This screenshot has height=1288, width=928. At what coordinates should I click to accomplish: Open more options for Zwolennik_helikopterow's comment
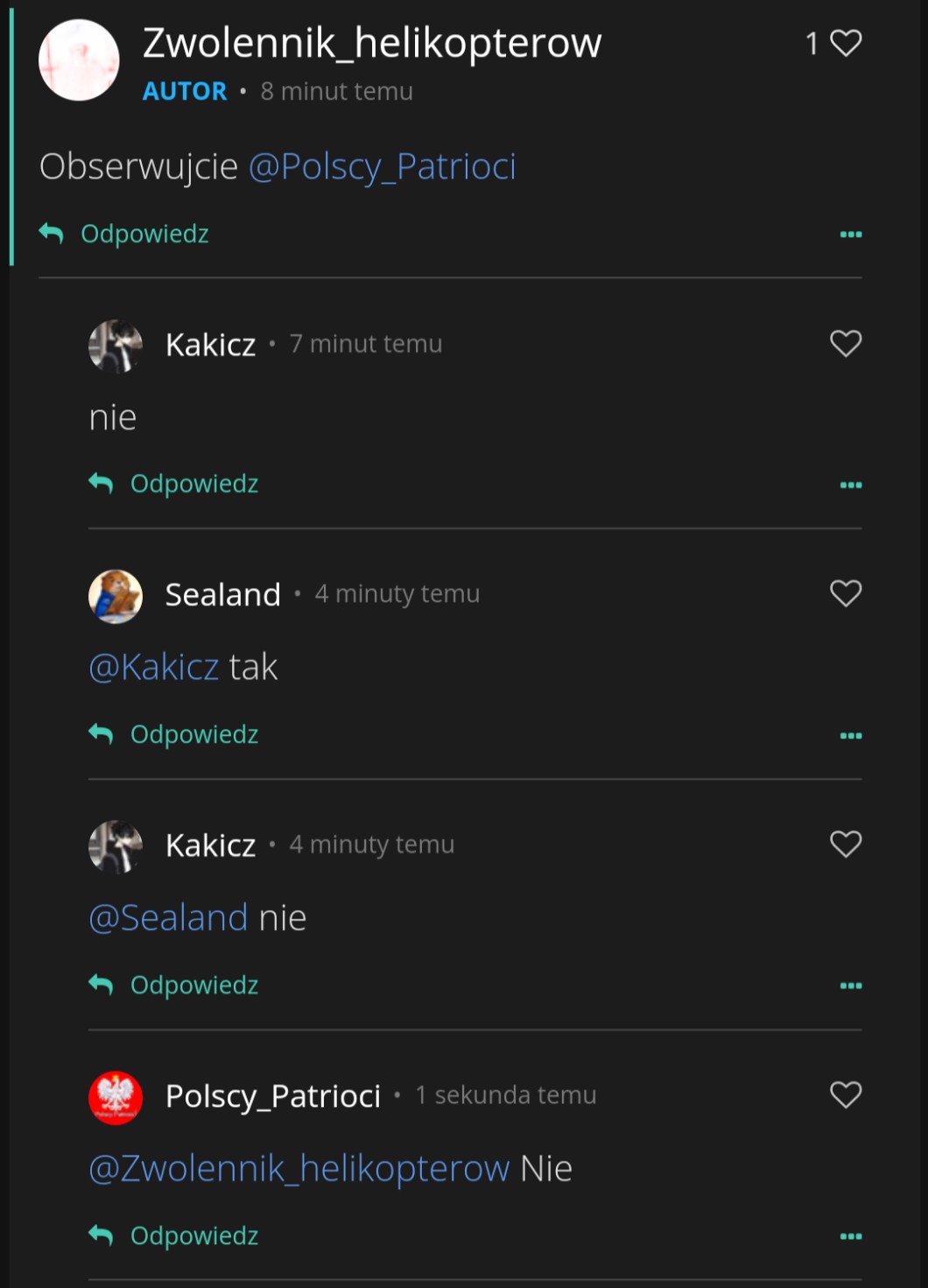[851, 234]
